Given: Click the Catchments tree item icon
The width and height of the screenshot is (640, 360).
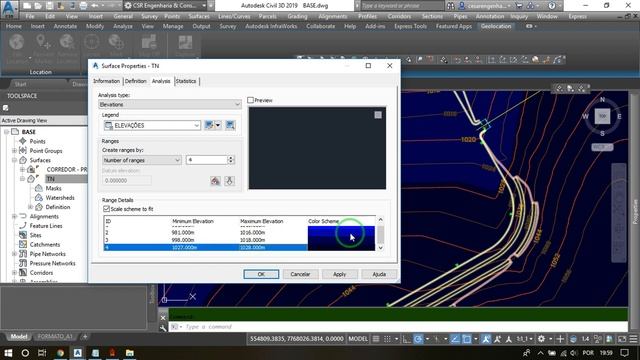Looking at the screenshot, I should tap(23, 244).
